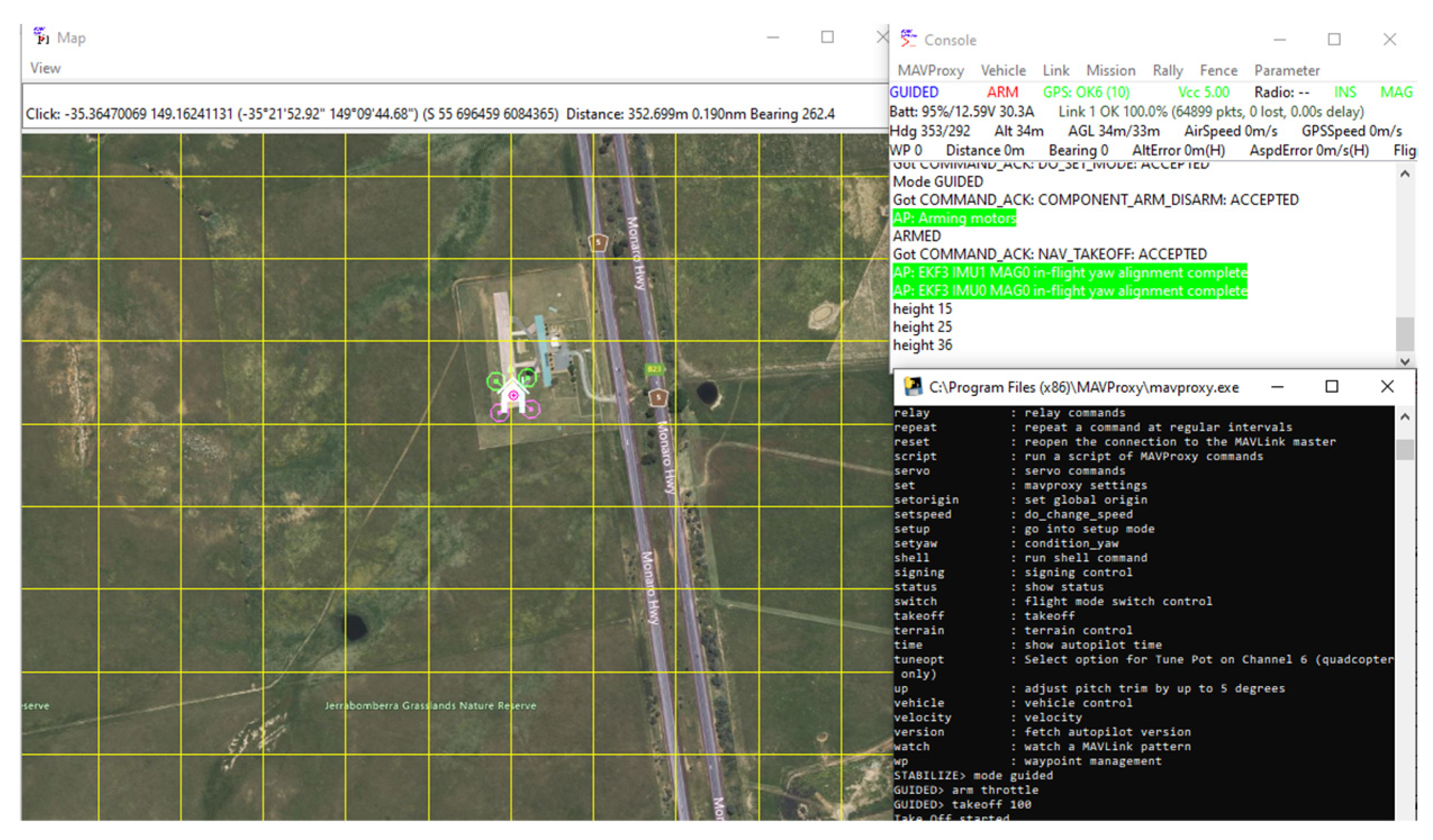Open the Link menu
1433x840 pixels.
(x=1055, y=71)
